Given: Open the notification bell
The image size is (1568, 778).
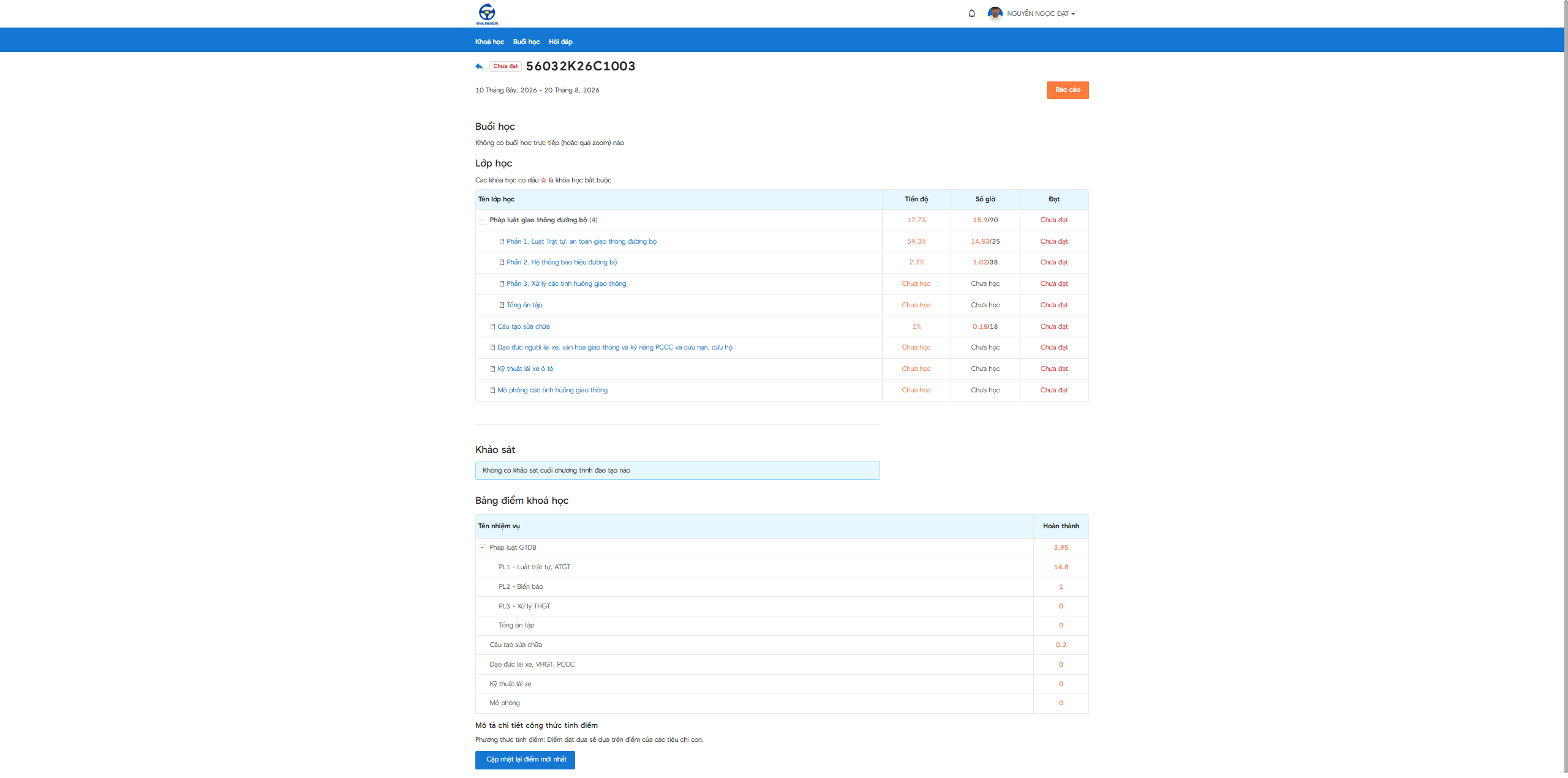Looking at the screenshot, I should point(971,13).
